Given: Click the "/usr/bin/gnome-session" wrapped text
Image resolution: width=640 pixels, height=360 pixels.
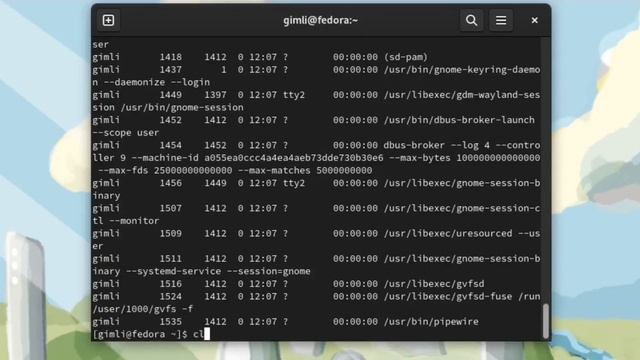Looking at the screenshot, I should pos(182,108).
